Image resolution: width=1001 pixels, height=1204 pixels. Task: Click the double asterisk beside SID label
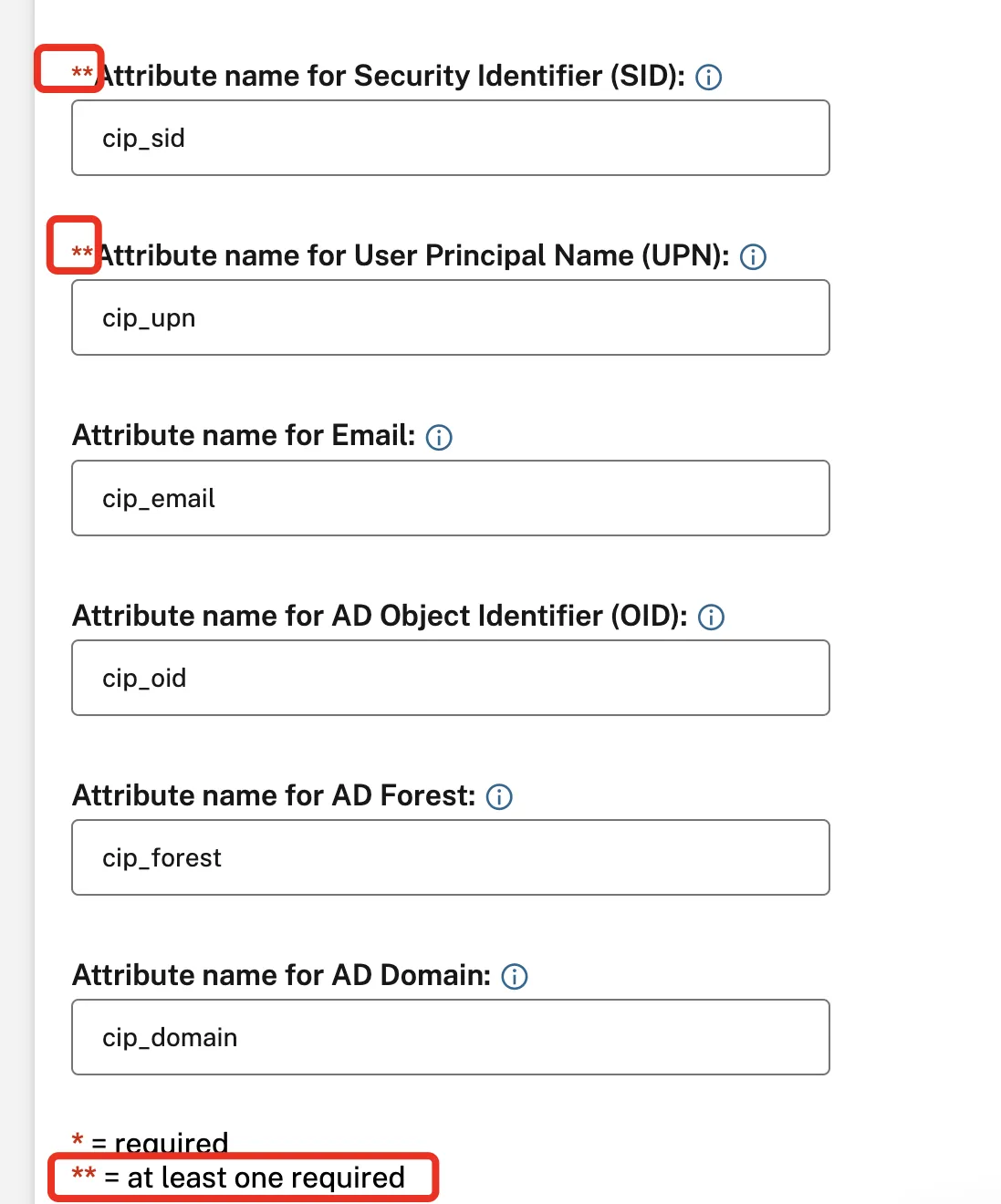click(82, 73)
